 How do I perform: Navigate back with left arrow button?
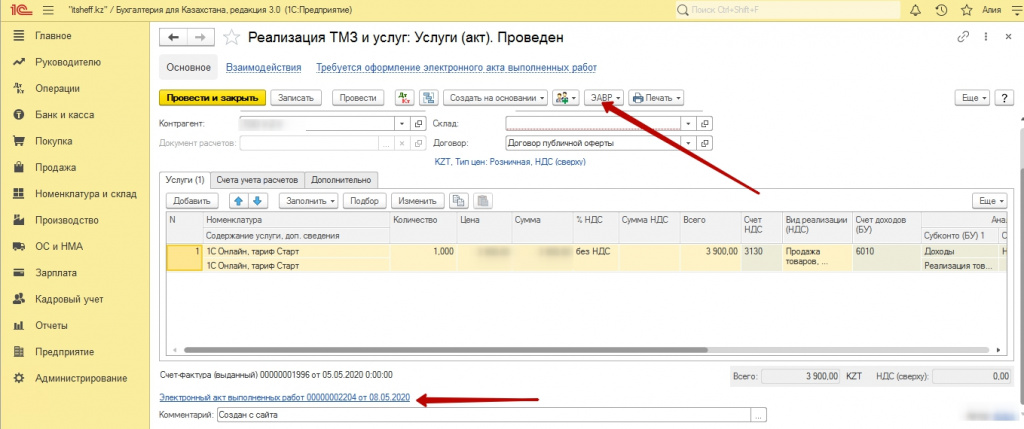[173, 38]
